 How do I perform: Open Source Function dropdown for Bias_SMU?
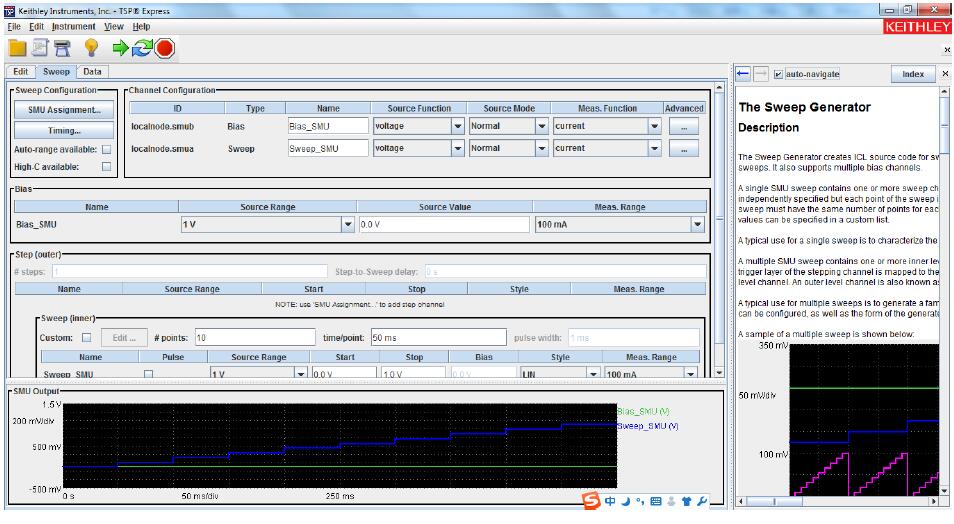tap(458, 127)
